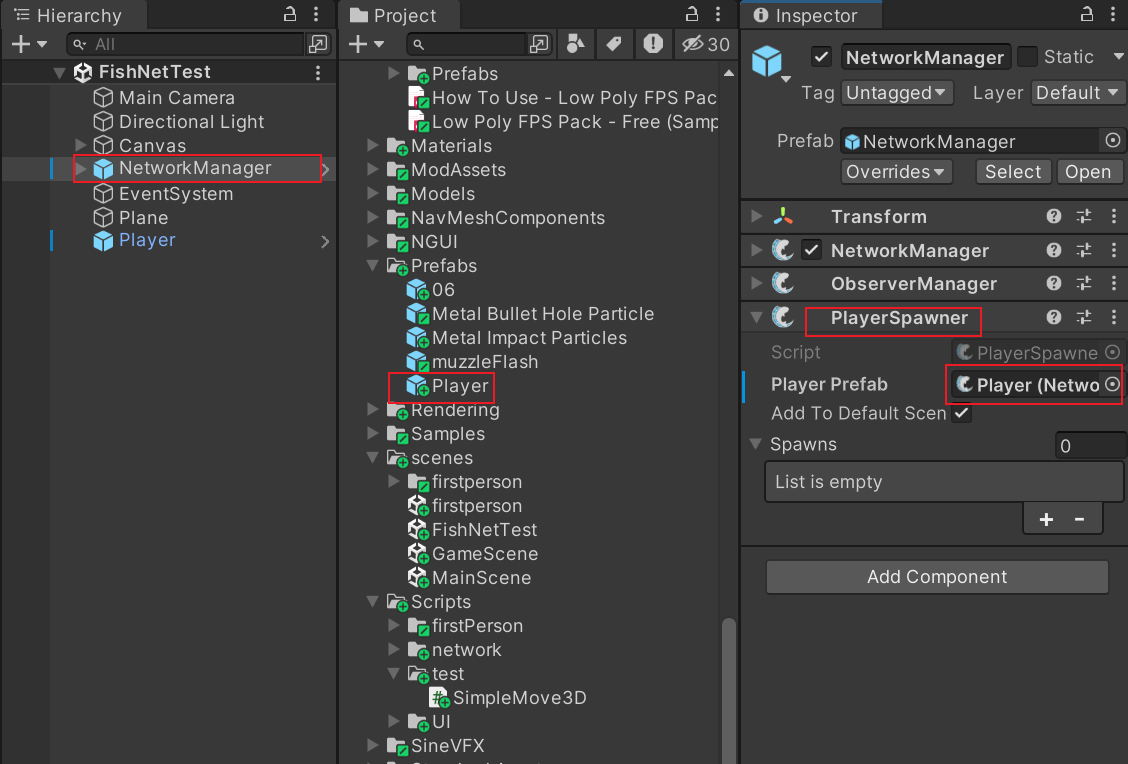
Task: Click the Spawns list size field
Action: tap(1089, 446)
